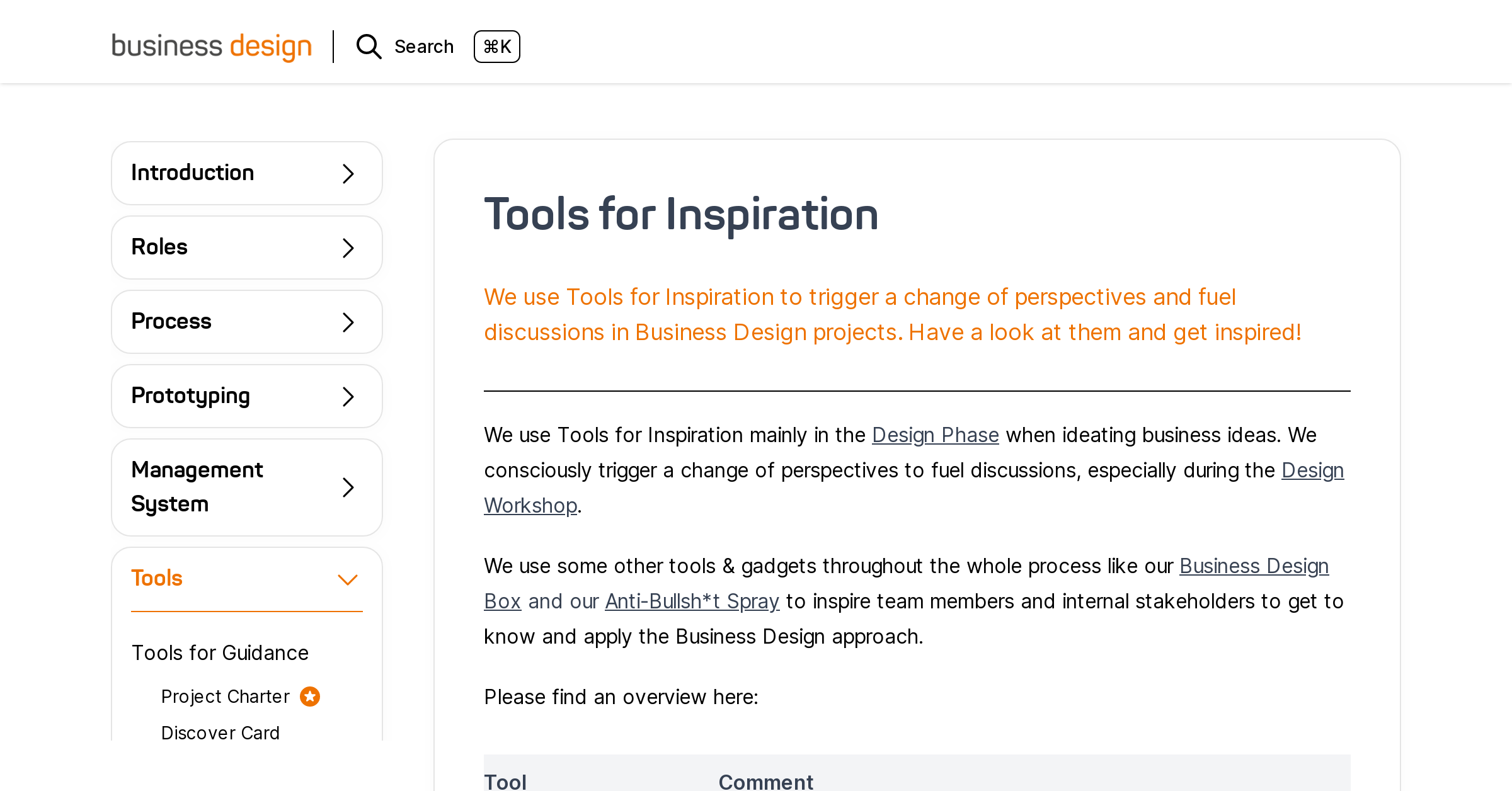Click Search to open the search field

click(x=424, y=46)
